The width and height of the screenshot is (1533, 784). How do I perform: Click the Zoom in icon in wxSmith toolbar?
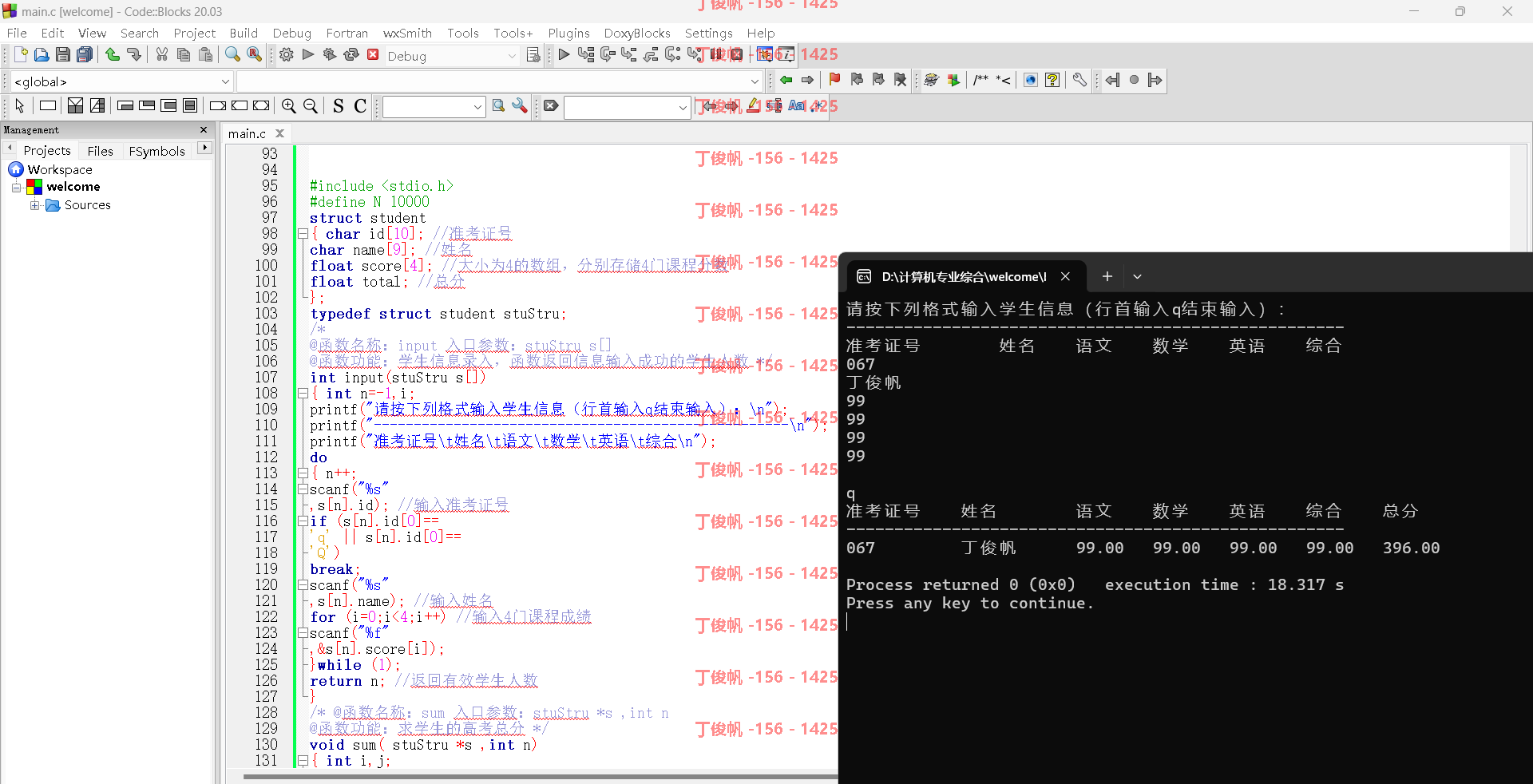tap(289, 106)
